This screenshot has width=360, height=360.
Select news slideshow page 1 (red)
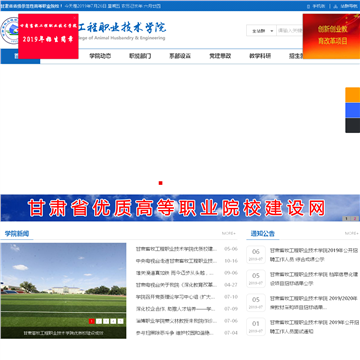tap(91, 321)
